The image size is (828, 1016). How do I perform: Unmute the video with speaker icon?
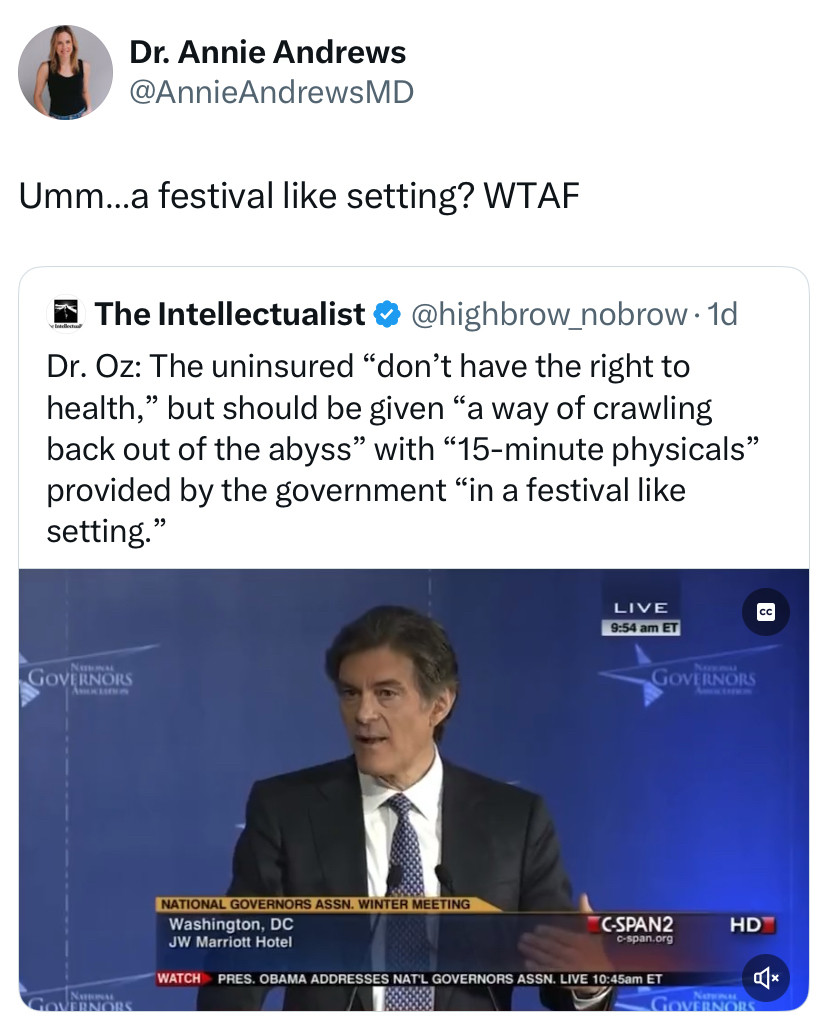coord(766,977)
